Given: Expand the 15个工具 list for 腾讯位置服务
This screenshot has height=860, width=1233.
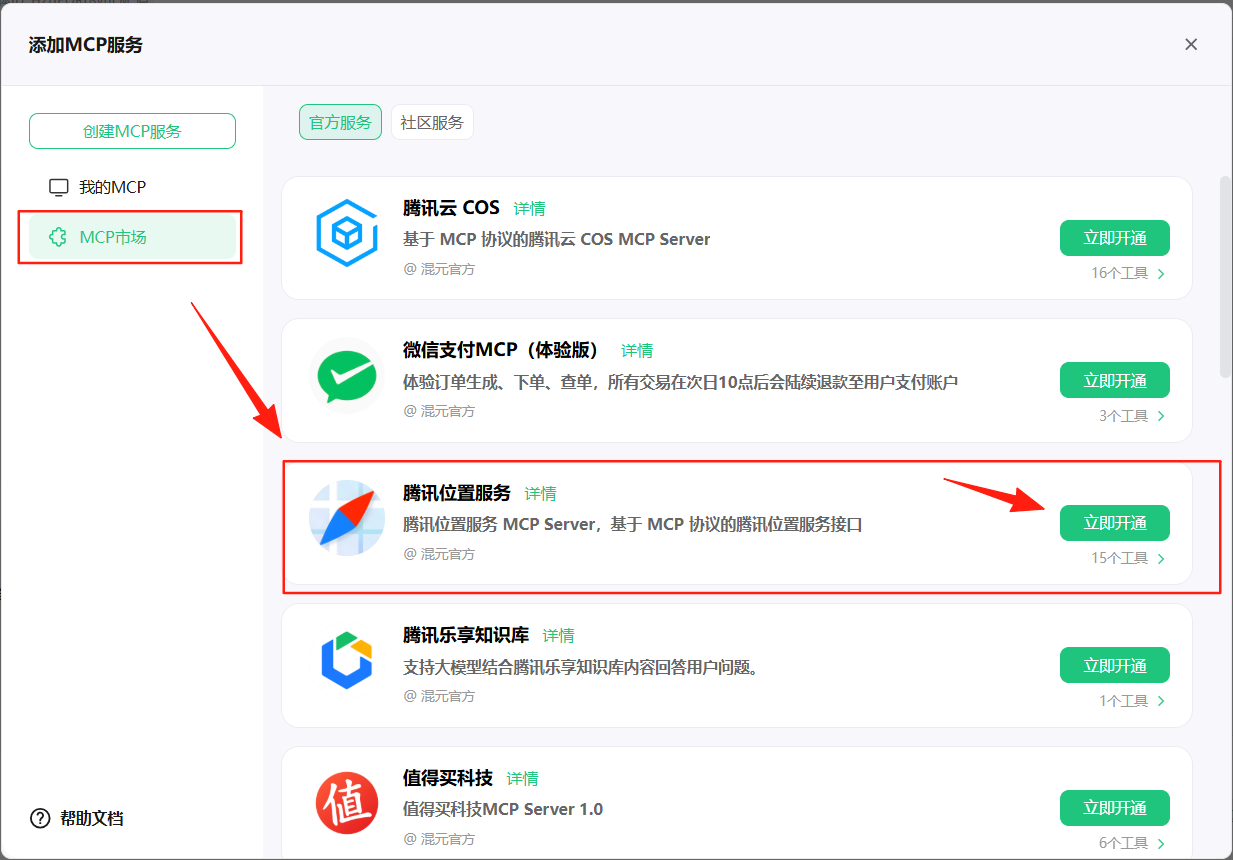Looking at the screenshot, I should [1128, 558].
